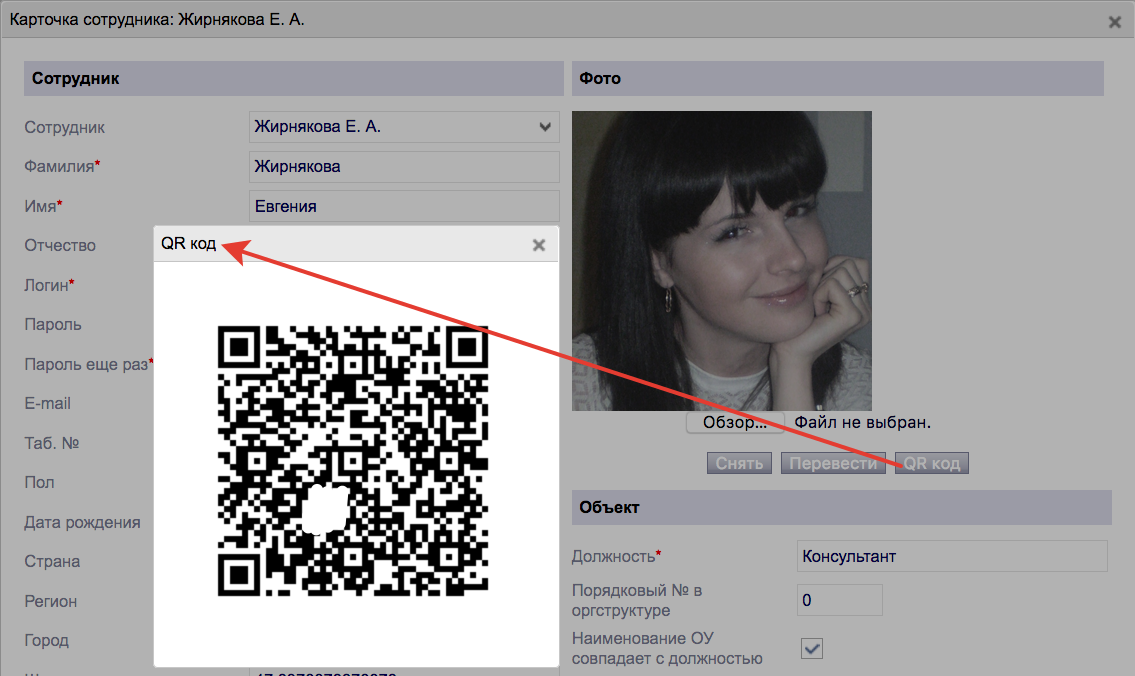
Task: Click the Страна label
Action: (52, 561)
